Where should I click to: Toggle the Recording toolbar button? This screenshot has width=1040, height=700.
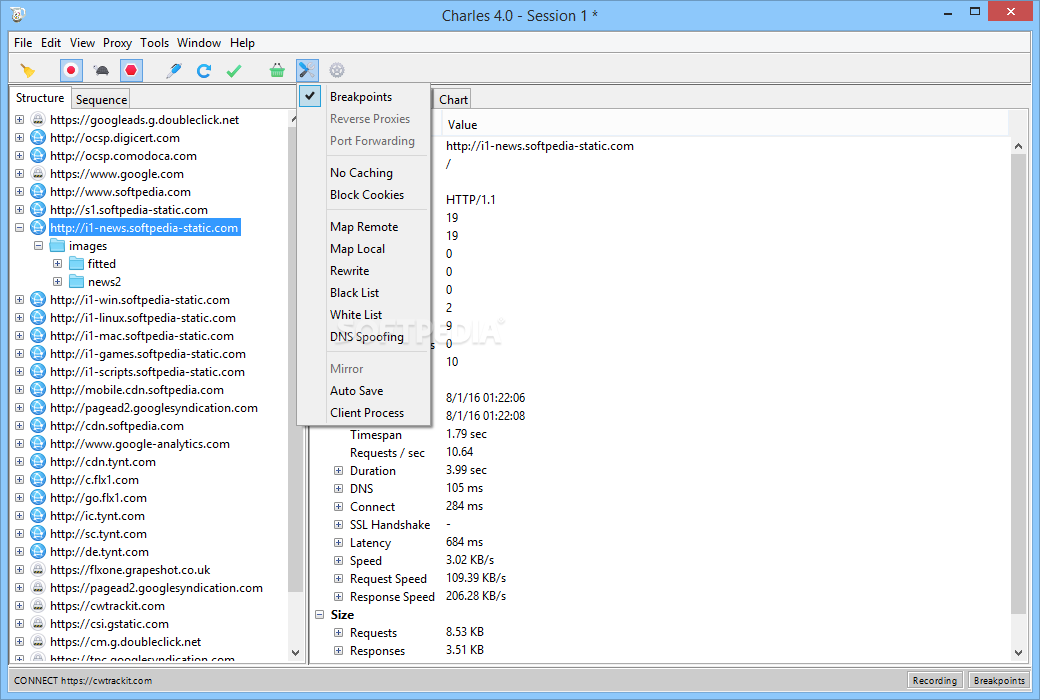click(x=71, y=70)
